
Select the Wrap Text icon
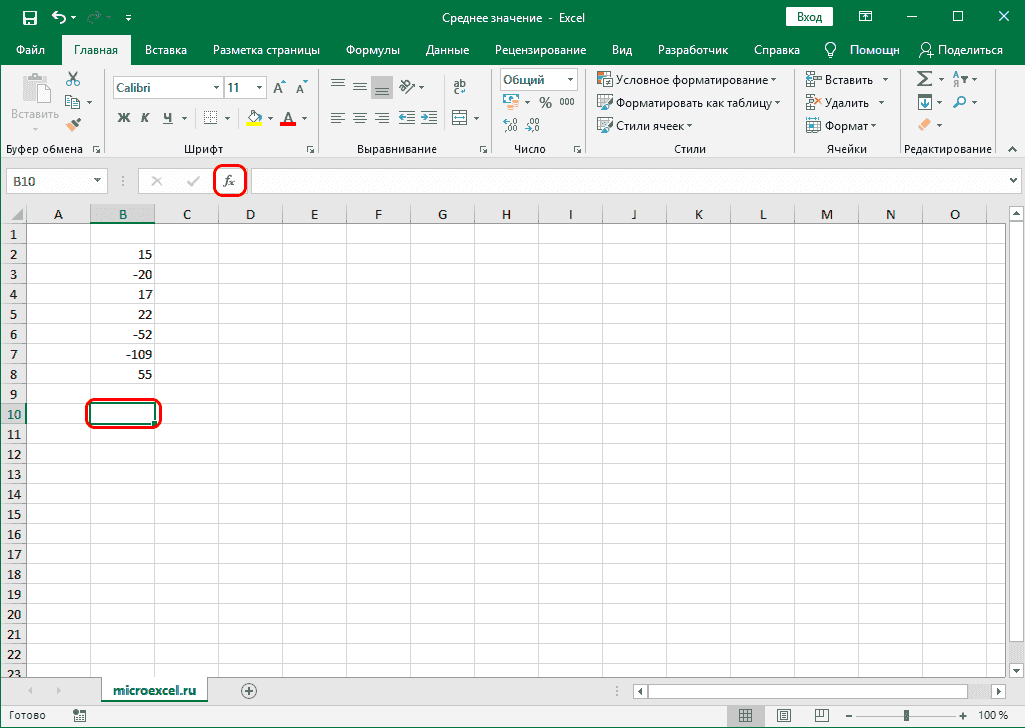pyautogui.click(x=459, y=87)
